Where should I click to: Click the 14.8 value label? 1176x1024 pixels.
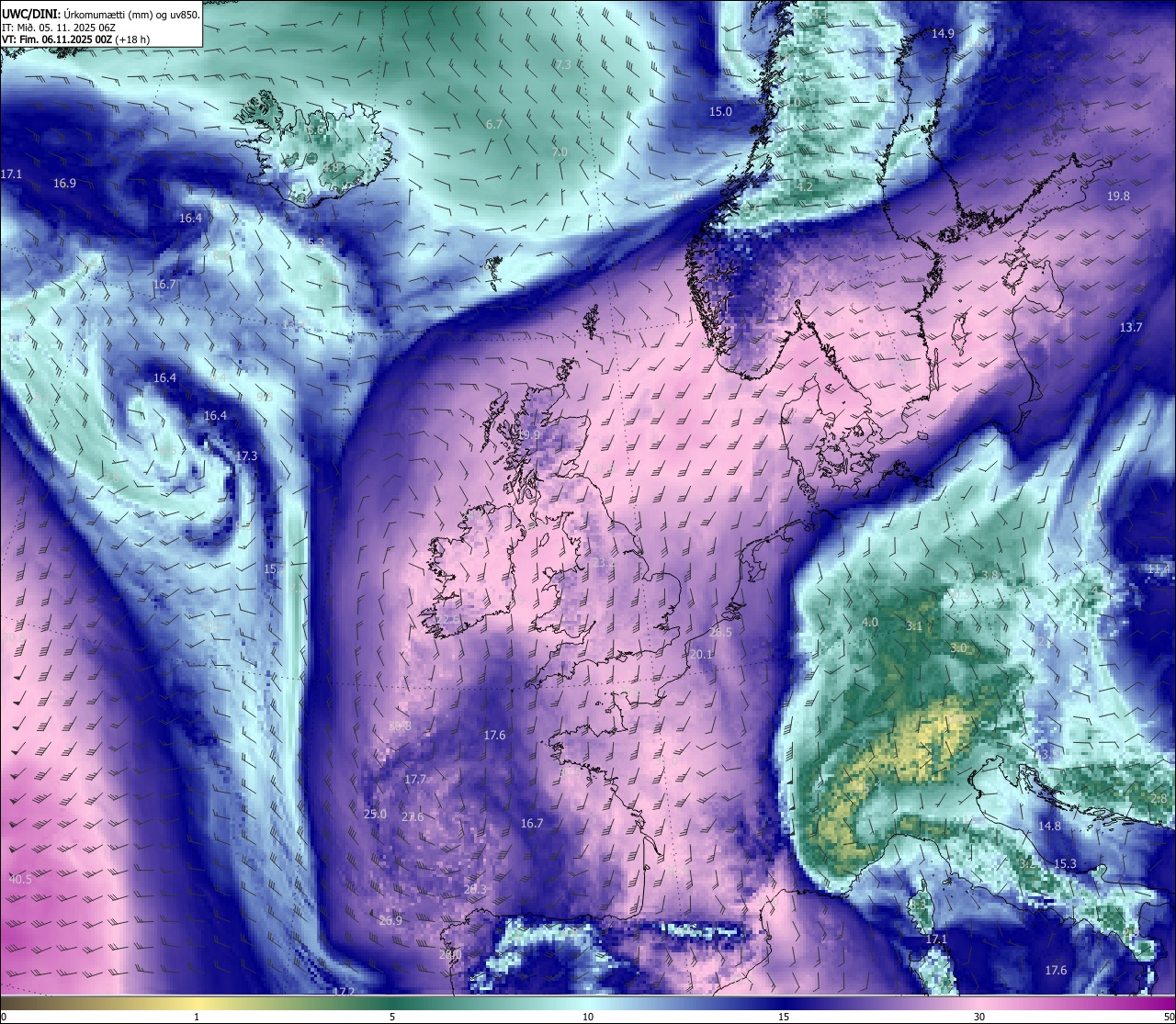point(1049,827)
